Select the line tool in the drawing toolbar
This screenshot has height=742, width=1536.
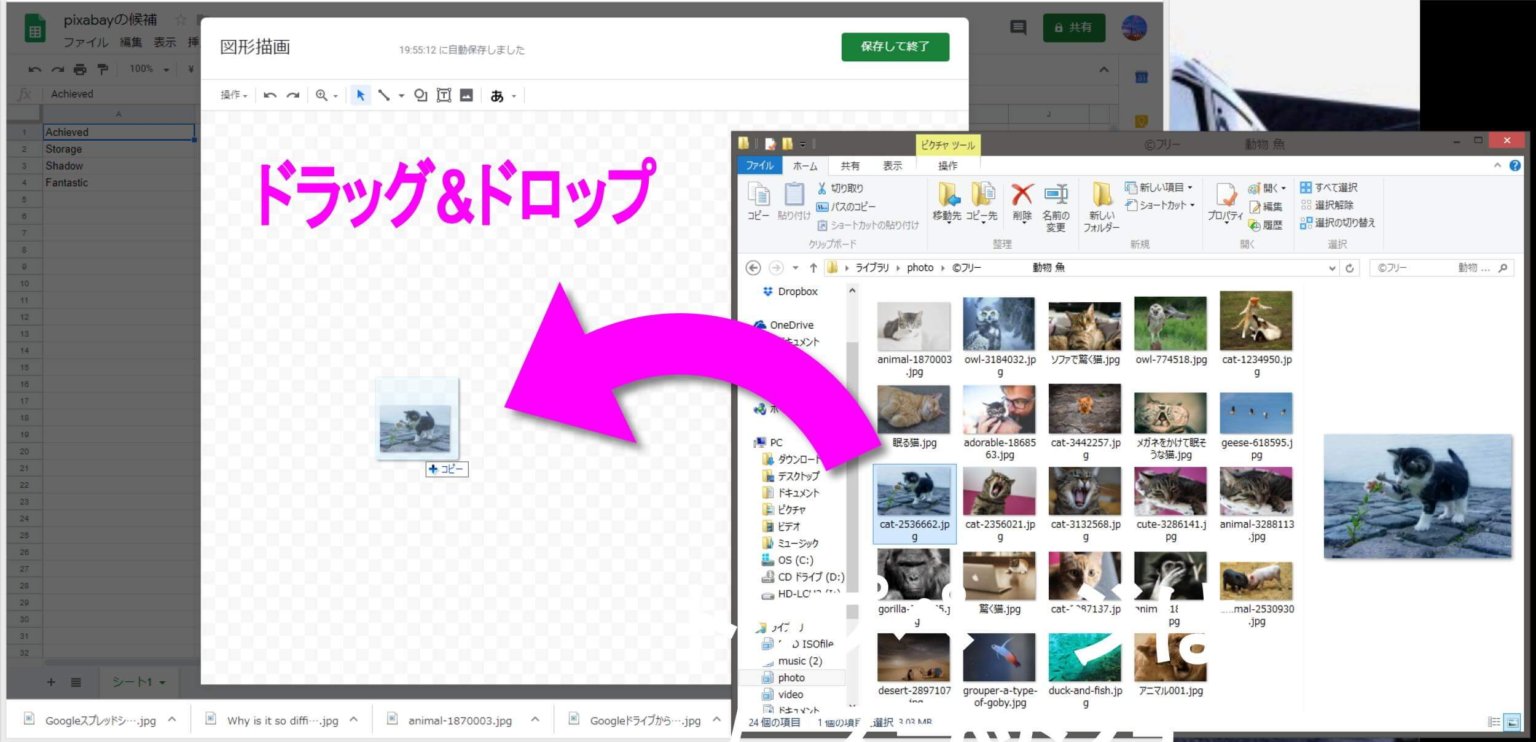tap(386, 95)
